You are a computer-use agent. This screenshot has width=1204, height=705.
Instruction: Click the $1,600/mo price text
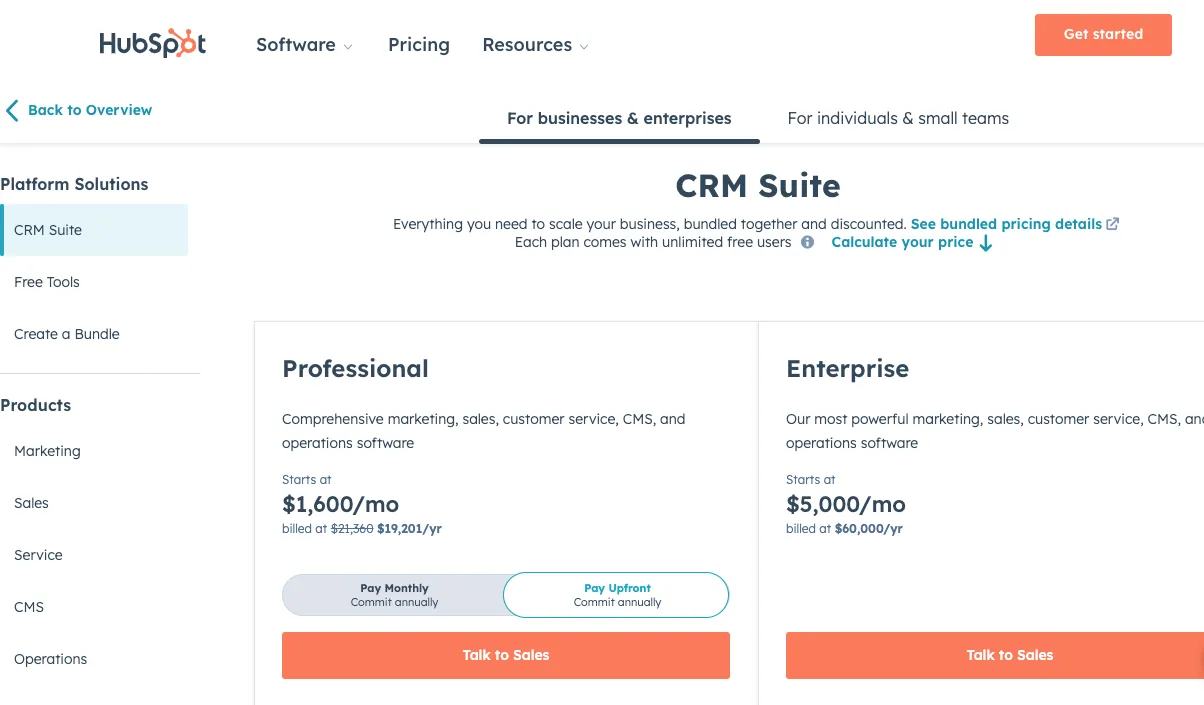340,504
